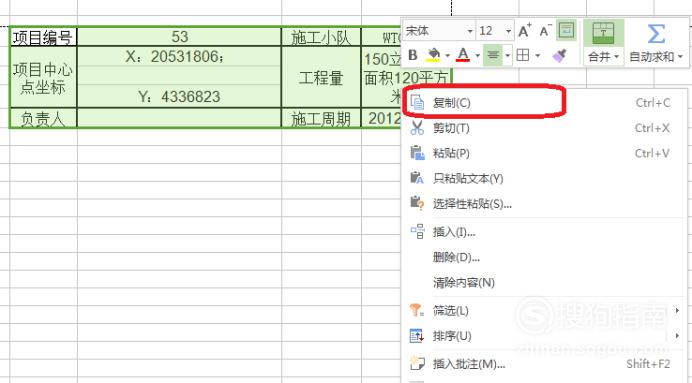Image resolution: width=692 pixels, height=383 pixels.
Task: Select 只粘贴文本(Y) menu entry
Action: click(544, 178)
